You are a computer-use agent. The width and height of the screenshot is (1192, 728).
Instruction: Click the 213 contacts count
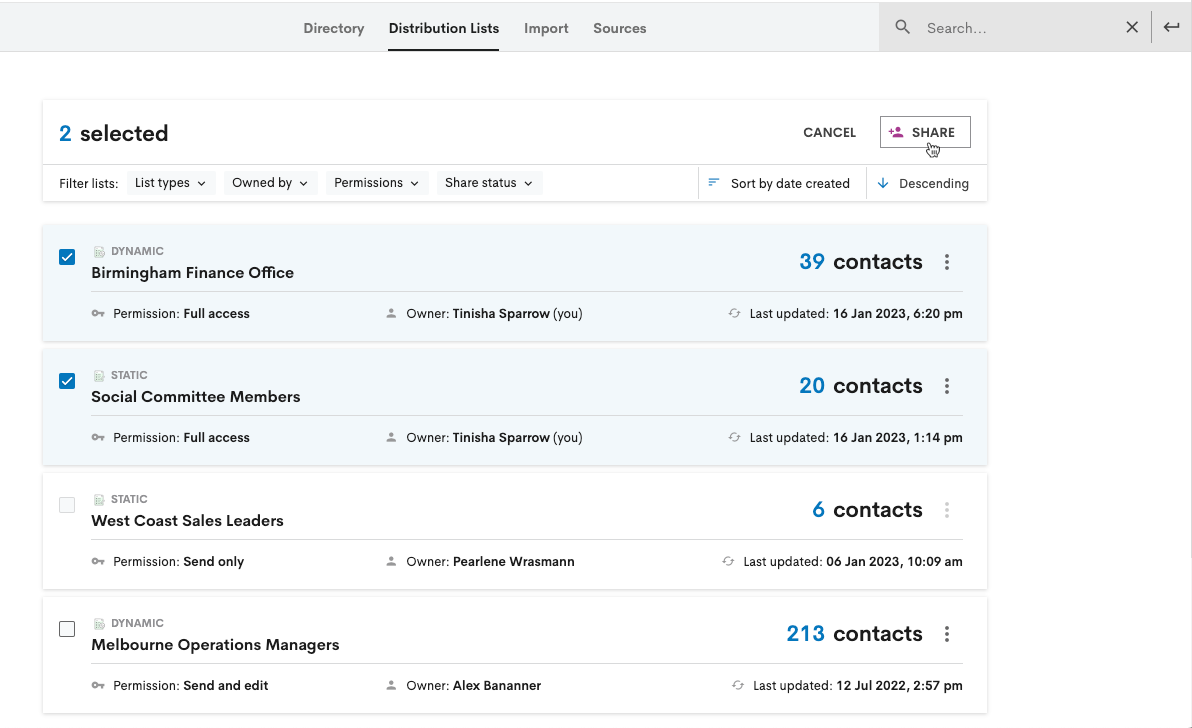coord(854,633)
